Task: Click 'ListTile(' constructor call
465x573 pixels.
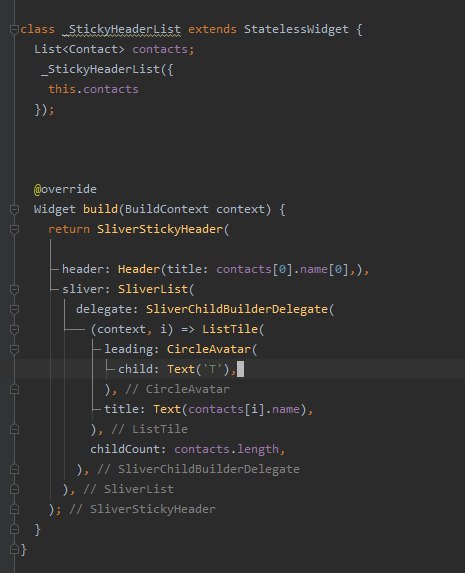Action: coord(233,329)
